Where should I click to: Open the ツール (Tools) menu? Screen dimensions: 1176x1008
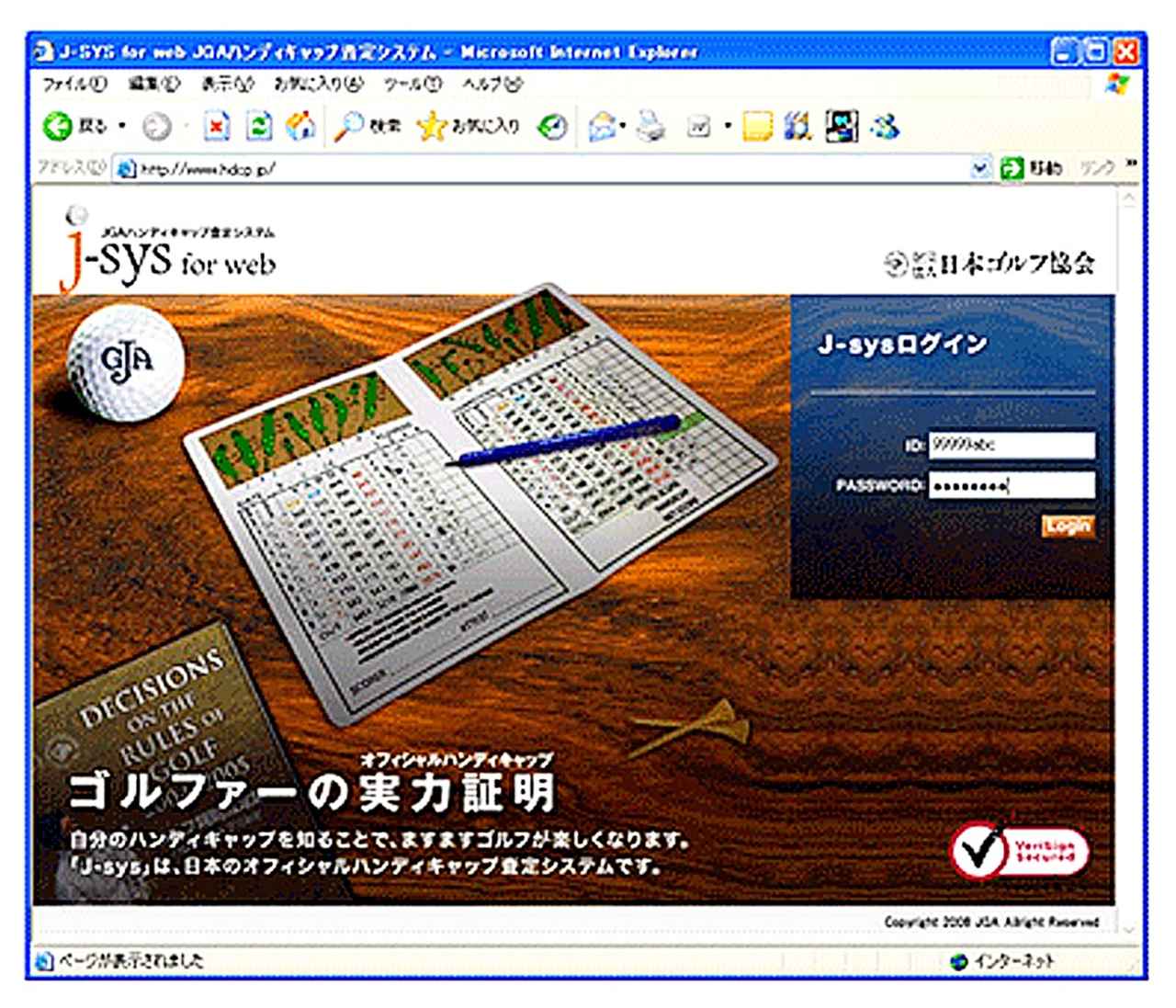(x=413, y=85)
